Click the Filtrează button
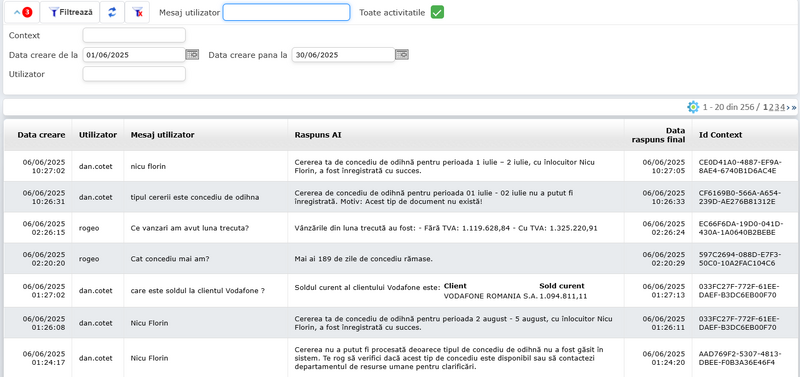 click(69, 13)
